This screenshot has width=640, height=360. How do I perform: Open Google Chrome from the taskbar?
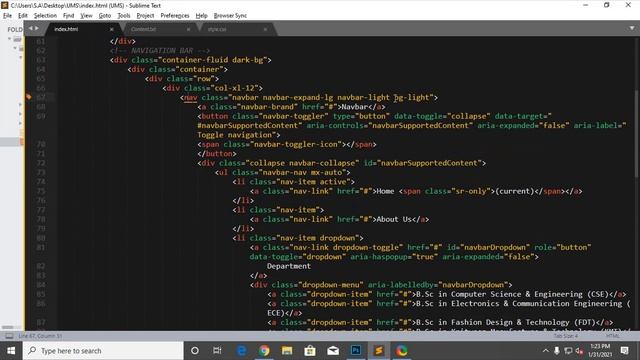coord(264,351)
